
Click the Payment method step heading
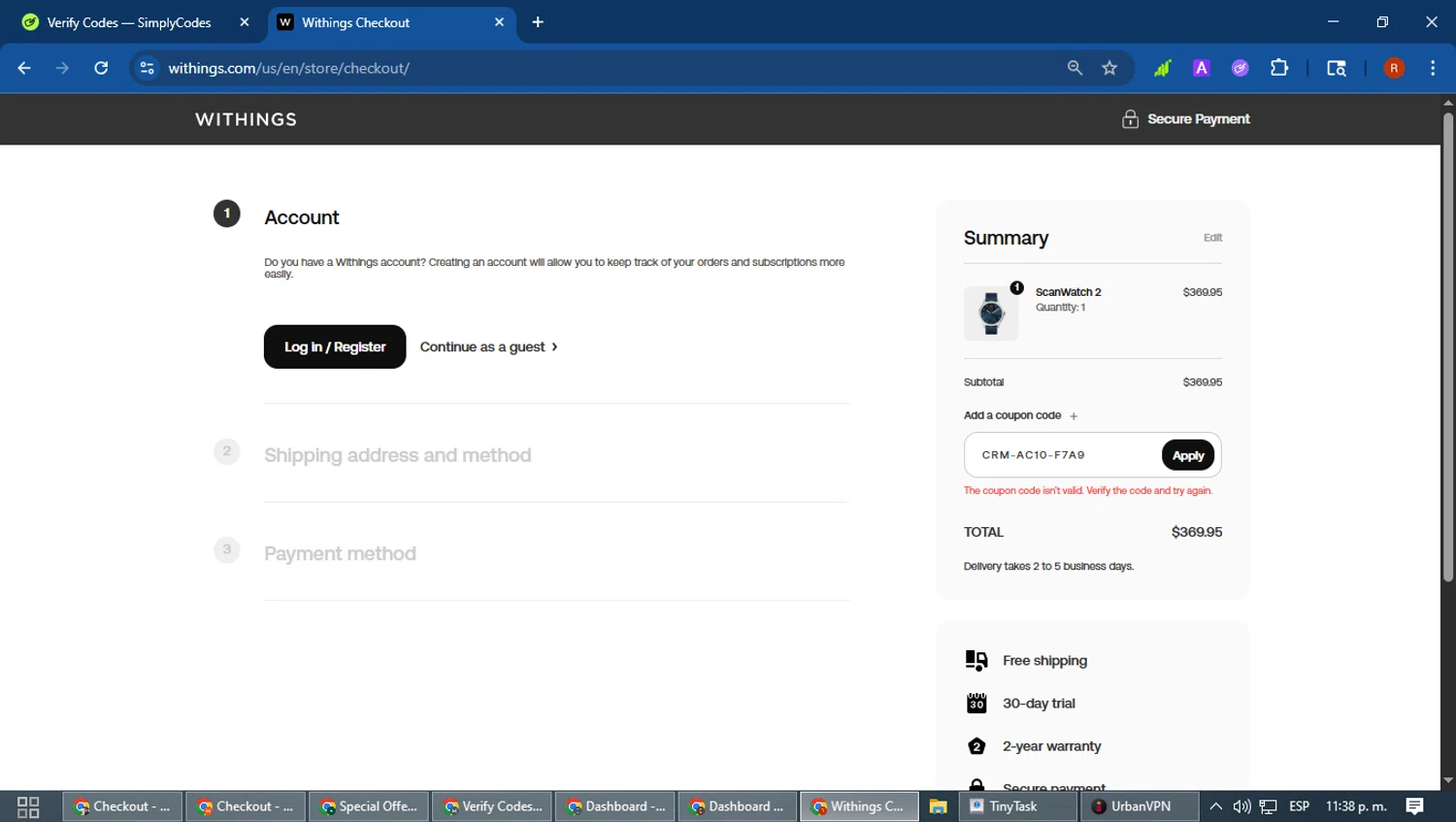340,553
